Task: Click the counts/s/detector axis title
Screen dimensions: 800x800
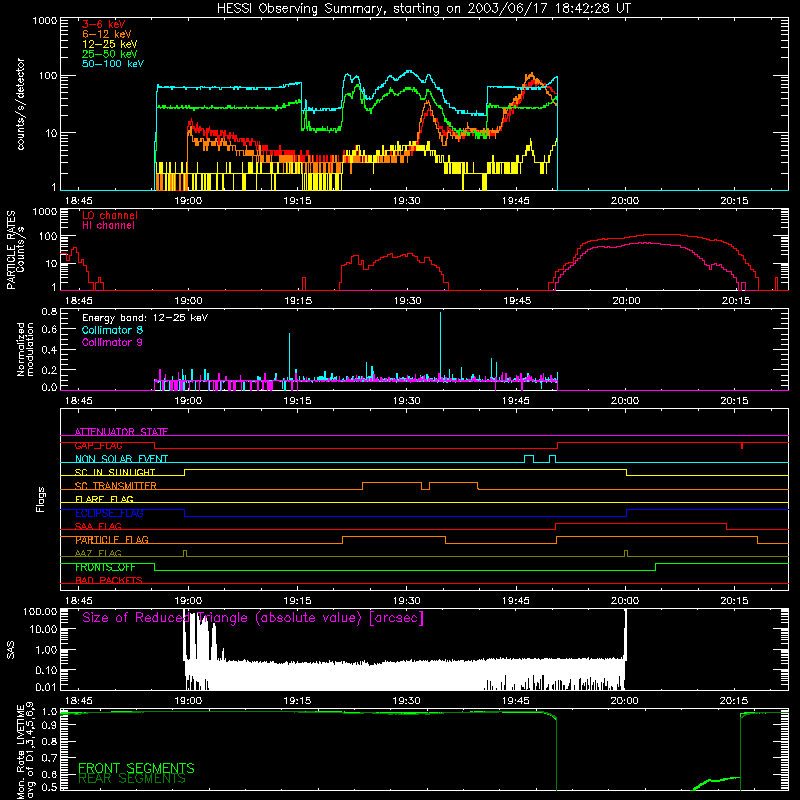Action: (21, 104)
